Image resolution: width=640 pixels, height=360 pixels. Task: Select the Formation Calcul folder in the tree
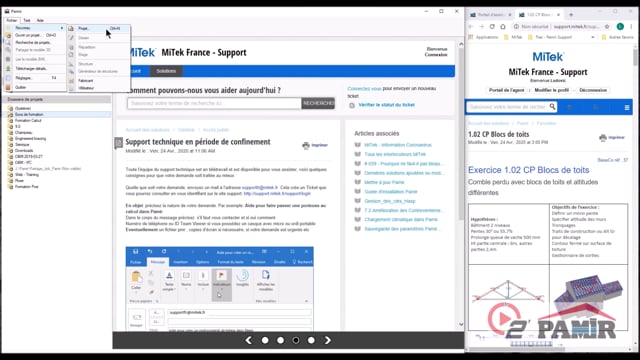[x=28, y=120]
